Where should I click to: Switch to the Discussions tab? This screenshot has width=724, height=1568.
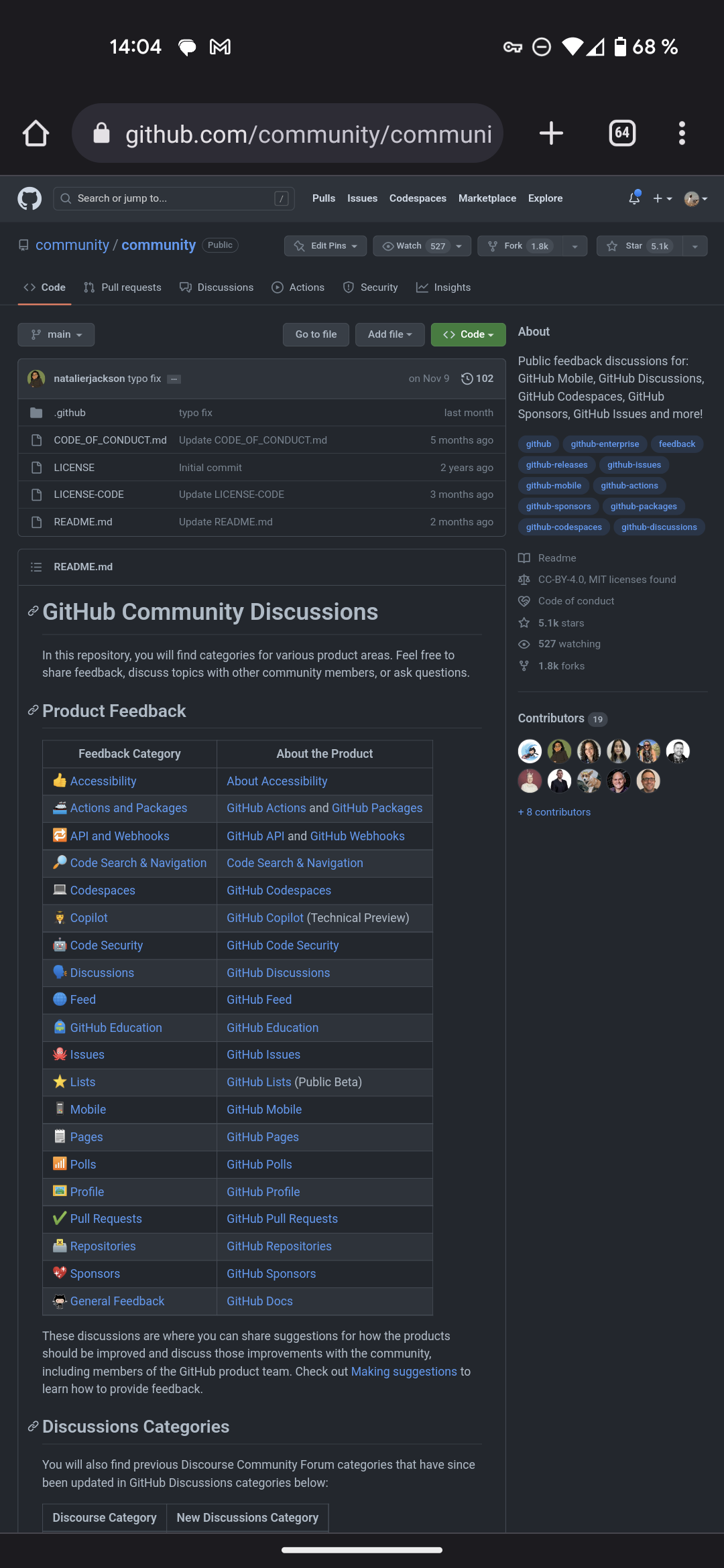click(217, 287)
